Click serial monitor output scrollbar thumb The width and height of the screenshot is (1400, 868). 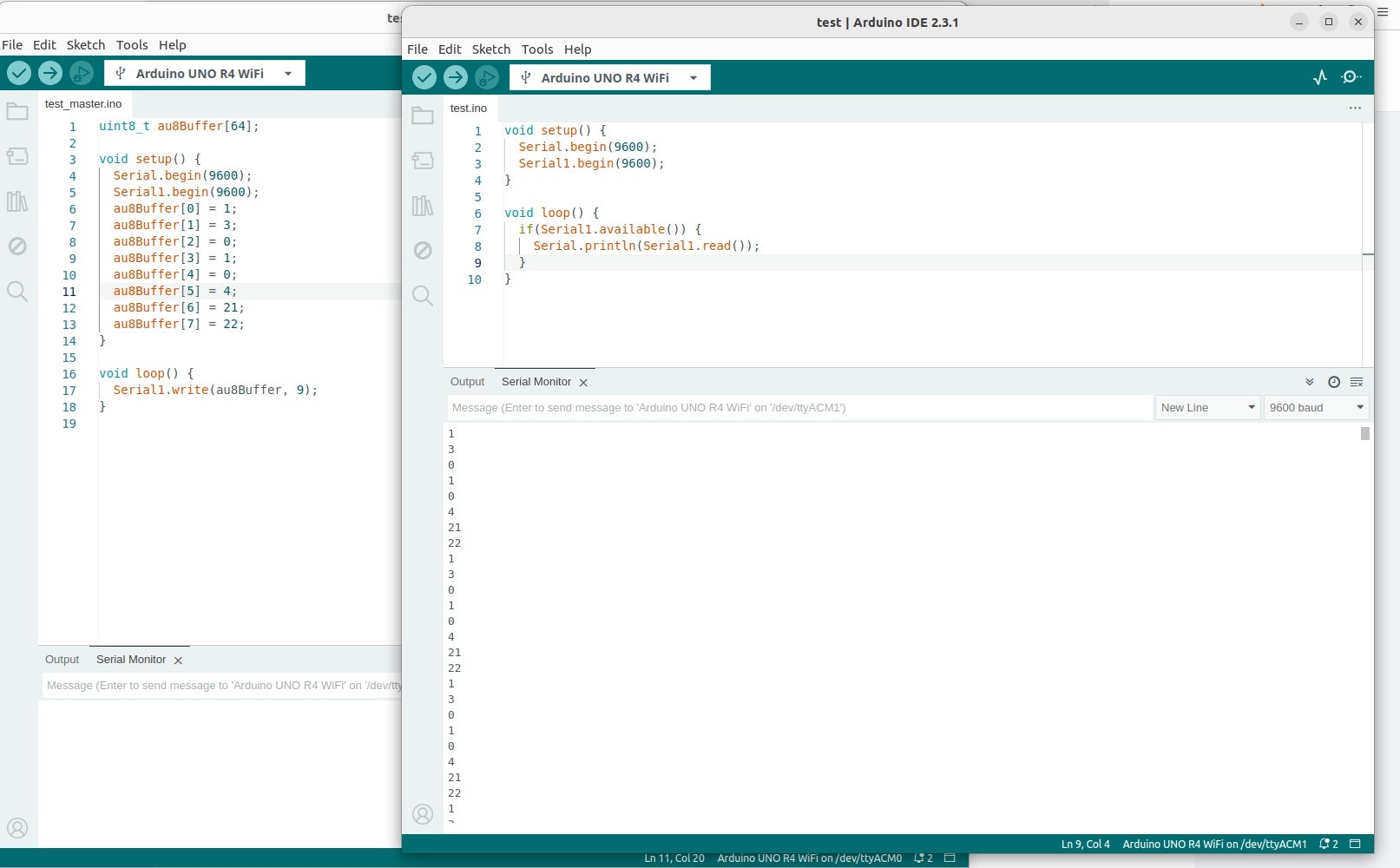(1365, 433)
